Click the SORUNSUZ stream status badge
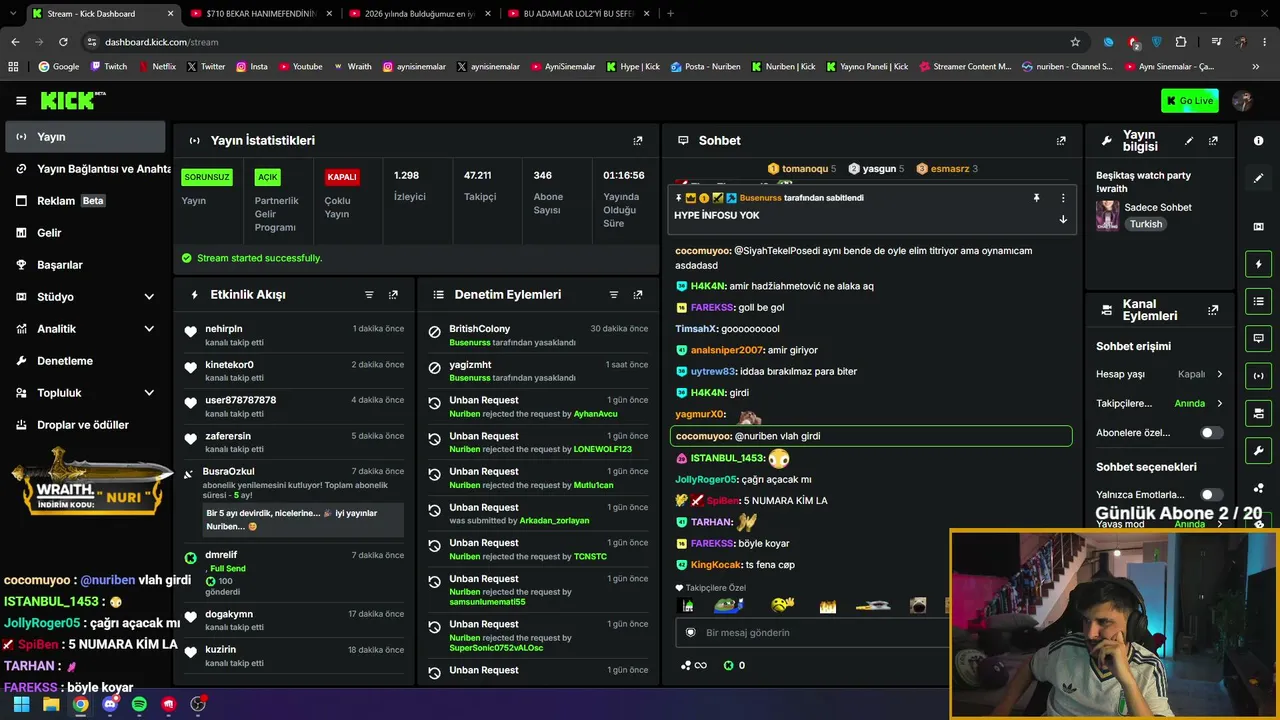Screen dimensions: 1280x720 tap(207, 177)
